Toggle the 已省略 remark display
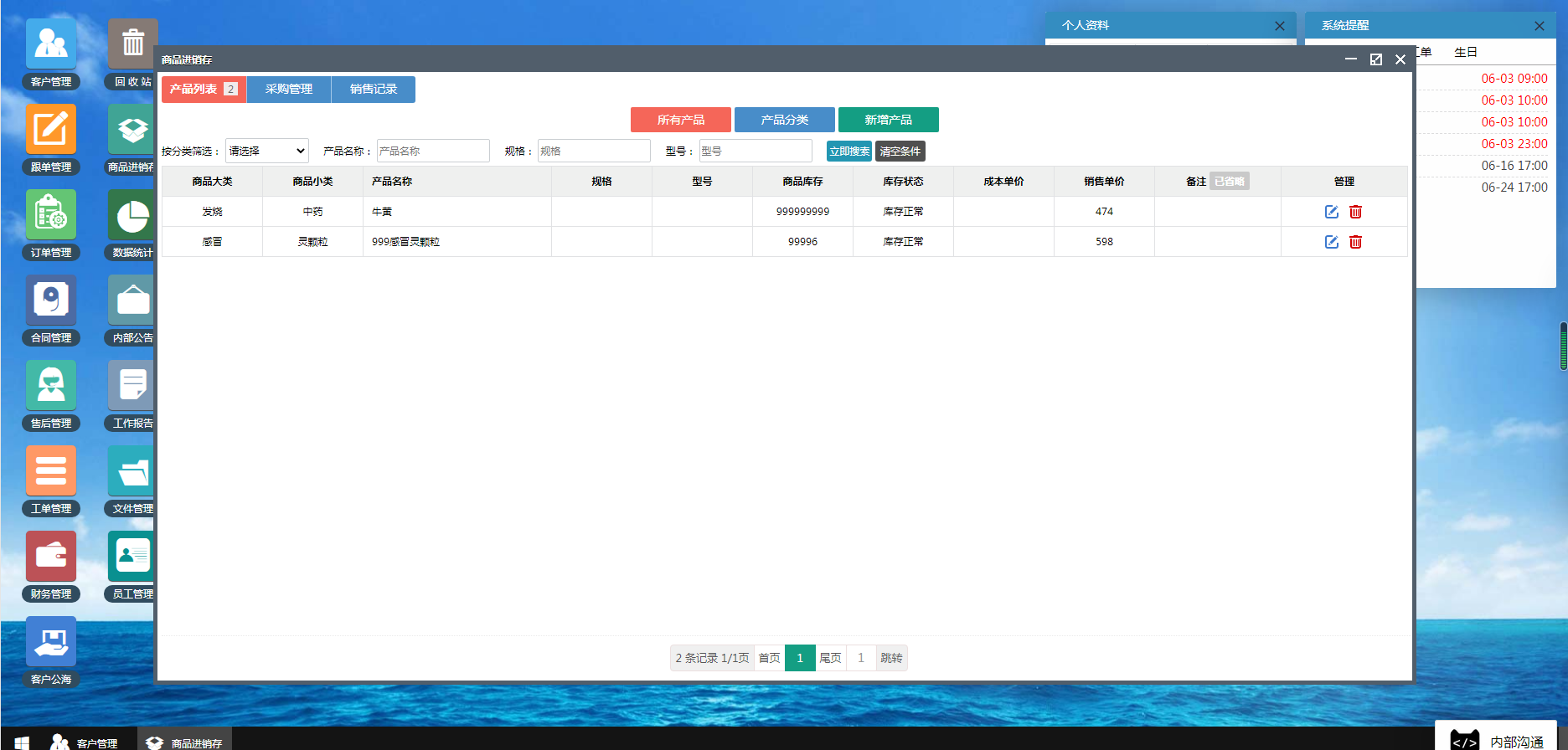1568x750 pixels. click(x=1229, y=182)
